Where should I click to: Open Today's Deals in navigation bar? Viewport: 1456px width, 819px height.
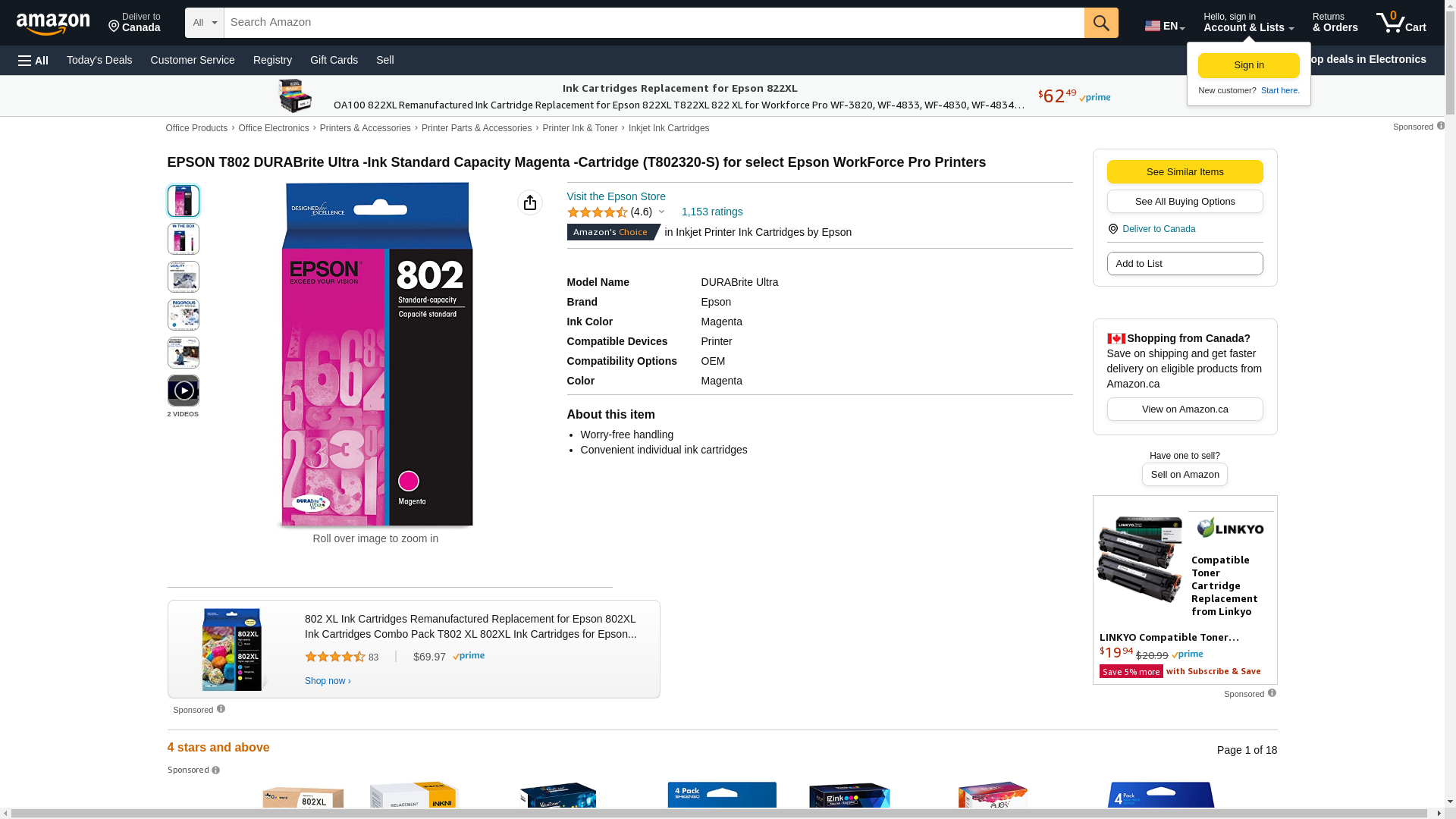pos(99,60)
